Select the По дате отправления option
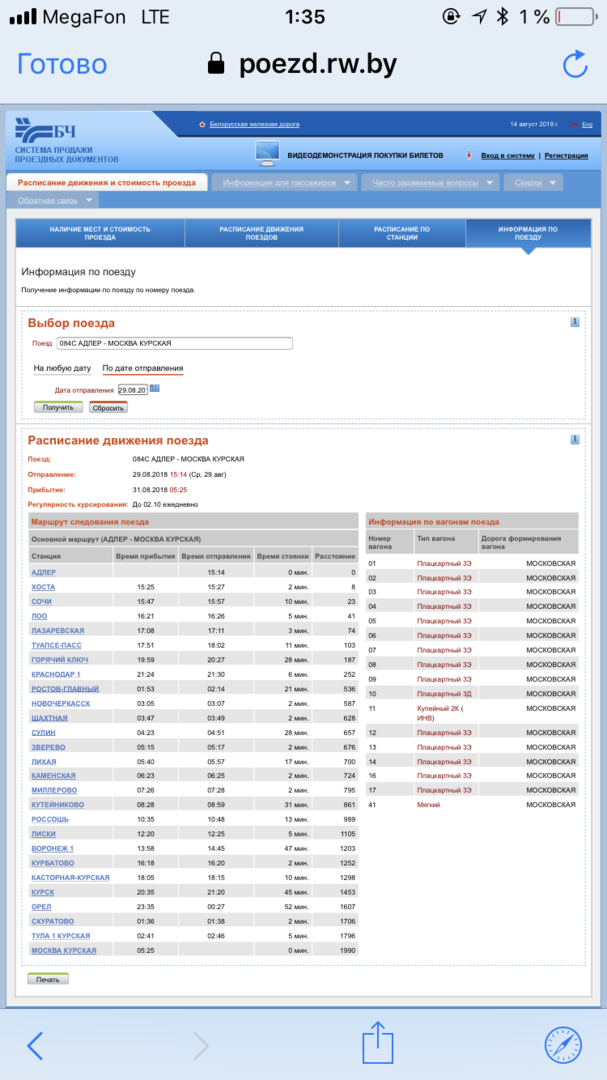The image size is (607, 1080). click(143, 368)
